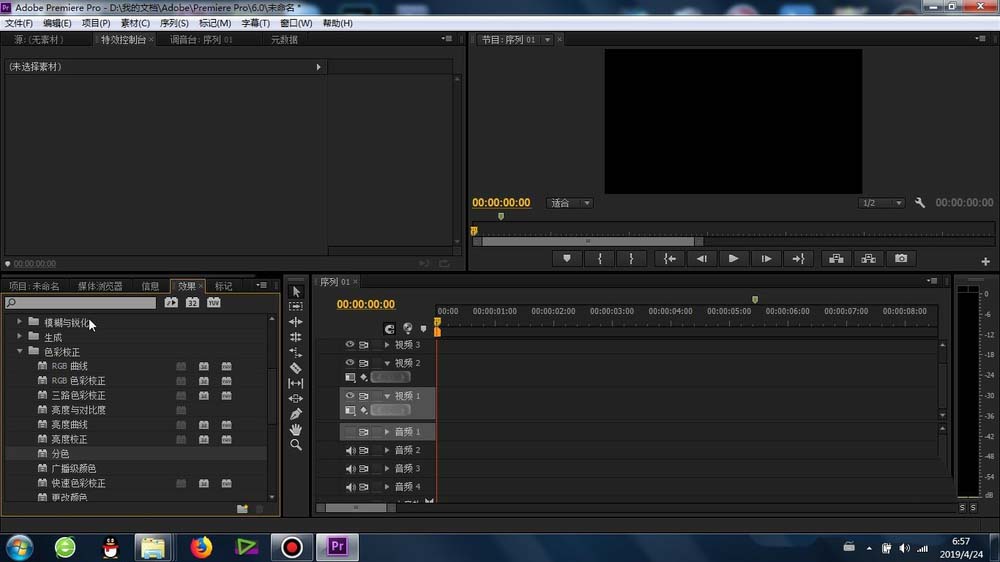The height and width of the screenshot is (562, 1000).
Task: Mute audio track 音频 4 speaker
Action: tap(350, 487)
